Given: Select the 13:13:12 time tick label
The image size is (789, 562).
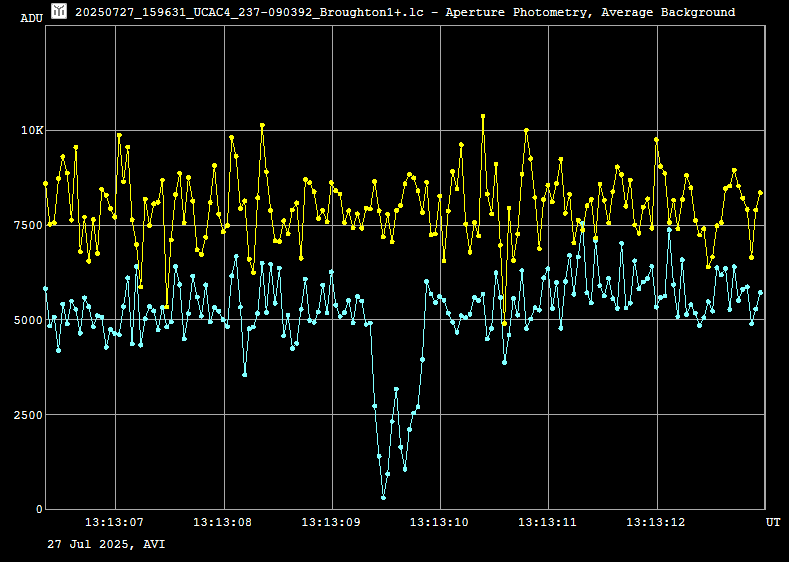Looking at the screenshot, I should 656,522.
